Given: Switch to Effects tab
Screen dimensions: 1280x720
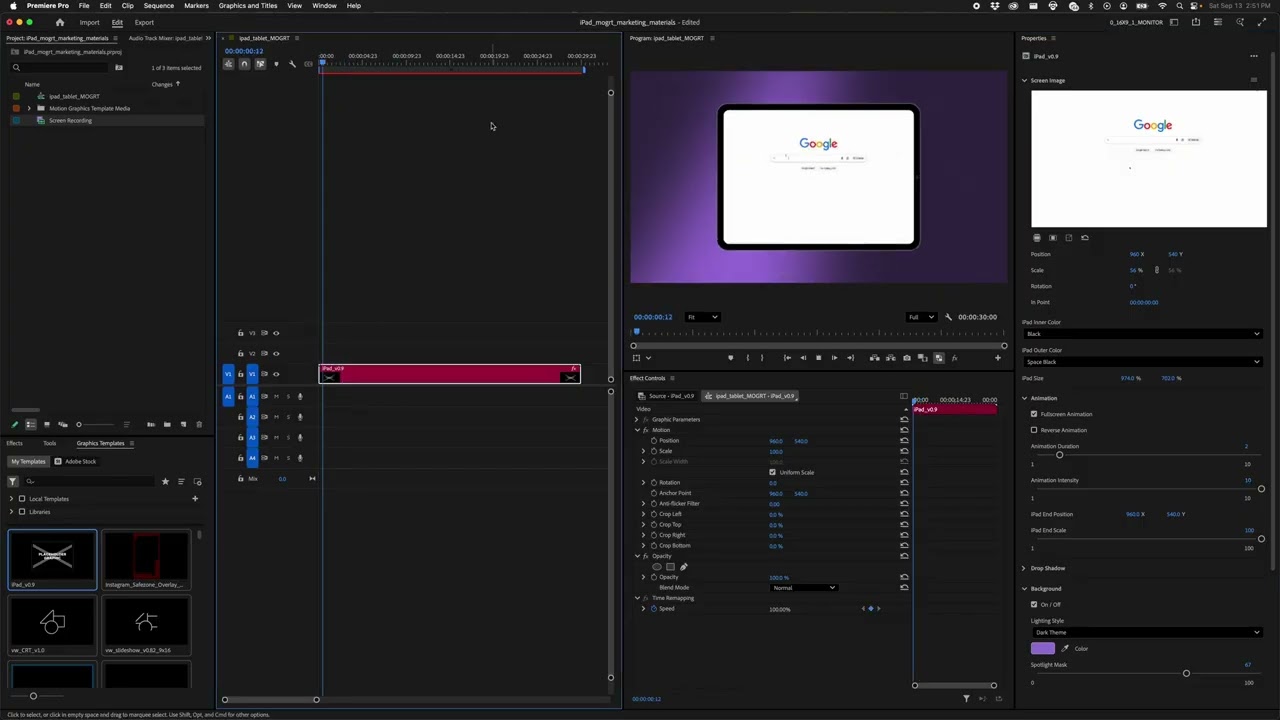Looking at the screenshot, I should coord(14,443).
